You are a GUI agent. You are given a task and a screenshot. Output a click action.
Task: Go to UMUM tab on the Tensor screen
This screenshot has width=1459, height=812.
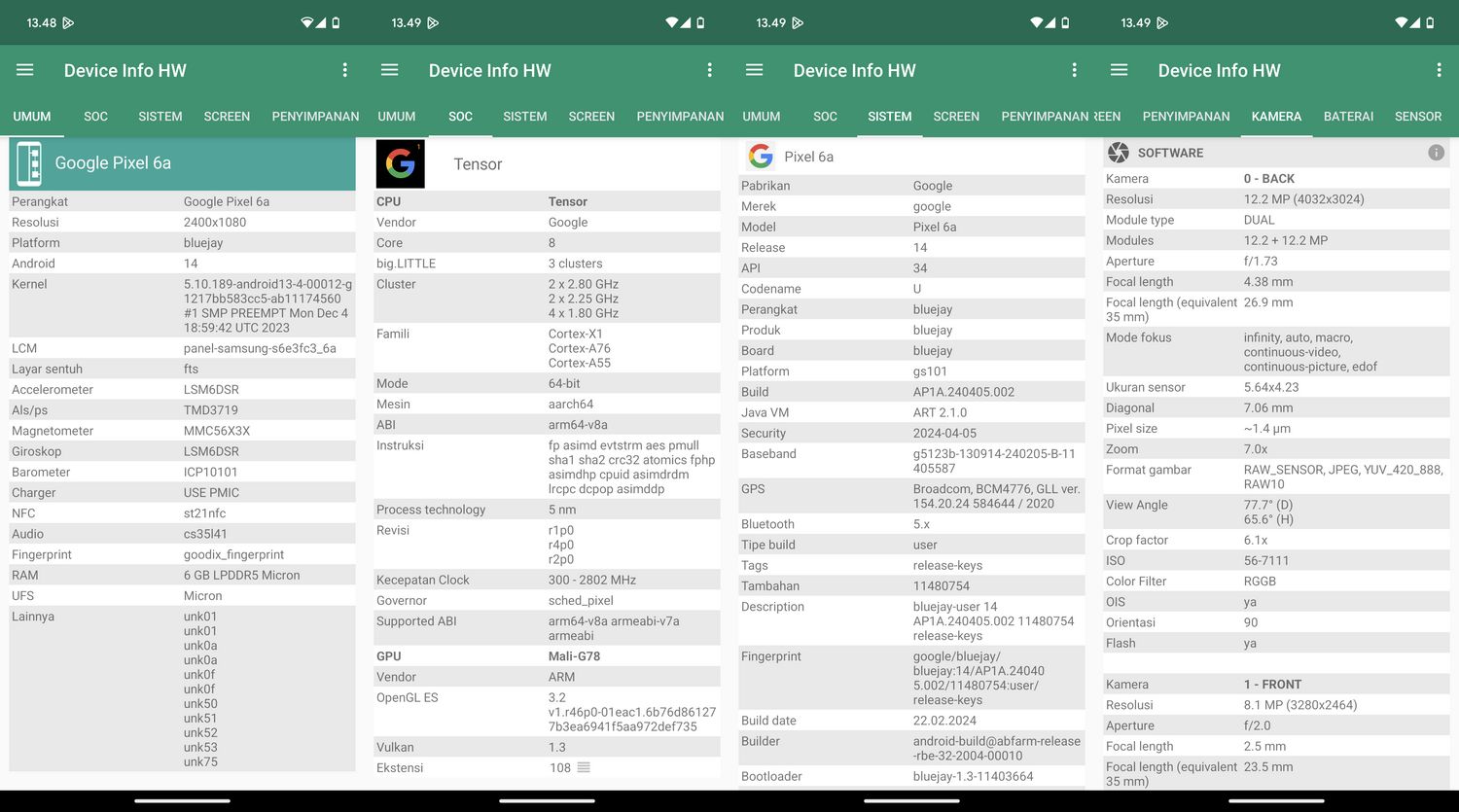coord(397,116)
